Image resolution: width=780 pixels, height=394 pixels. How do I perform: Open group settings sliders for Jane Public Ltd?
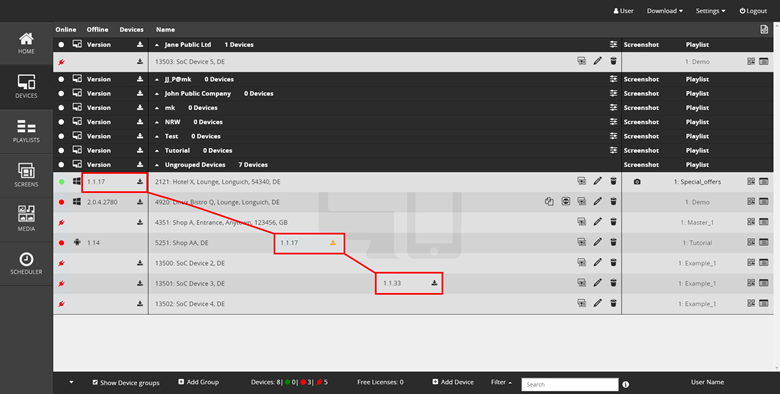[x=613, y=44]
